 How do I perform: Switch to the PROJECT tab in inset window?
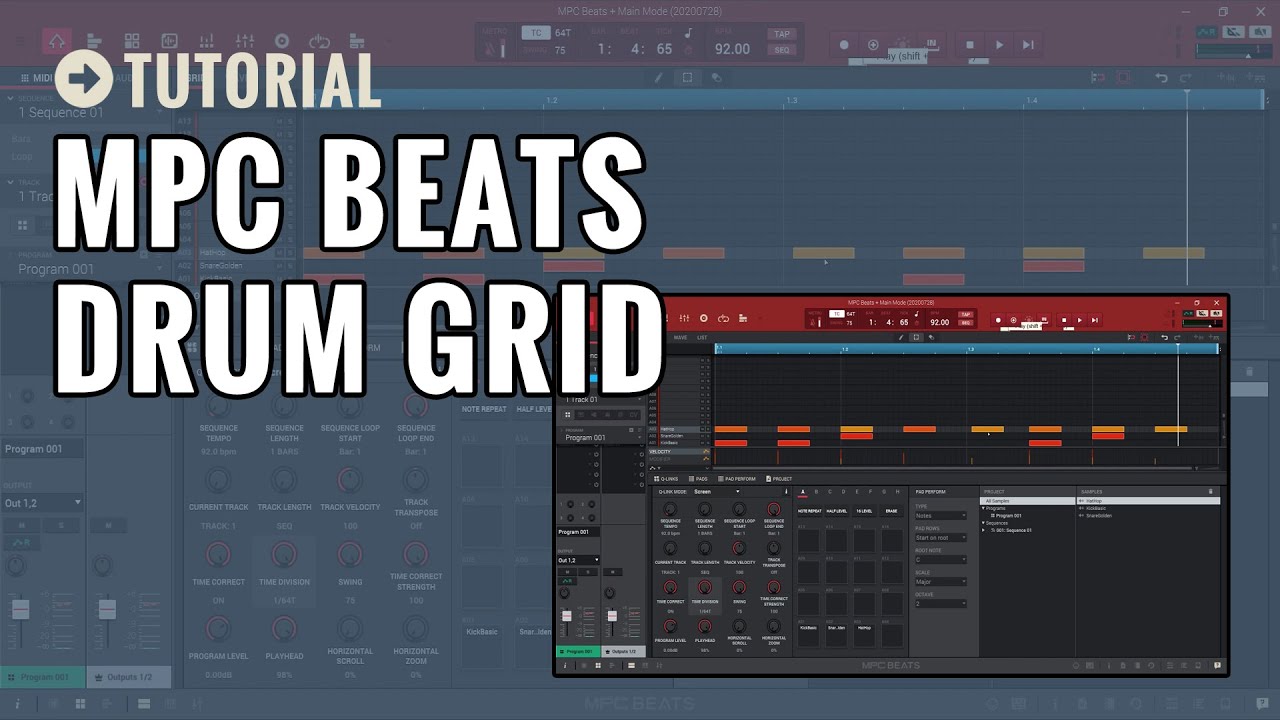click(779, 479)
